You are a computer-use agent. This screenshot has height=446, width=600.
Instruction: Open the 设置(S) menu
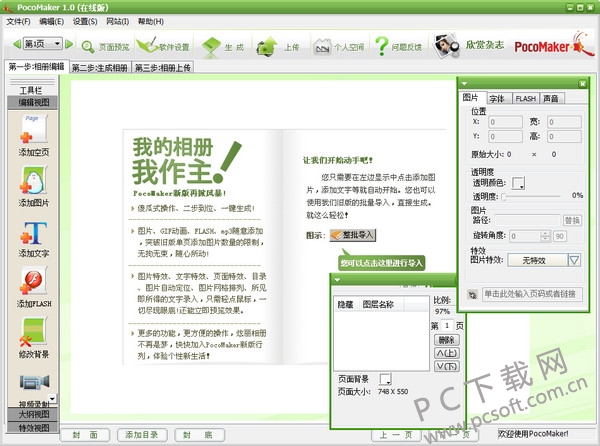(x=85, y=21)
